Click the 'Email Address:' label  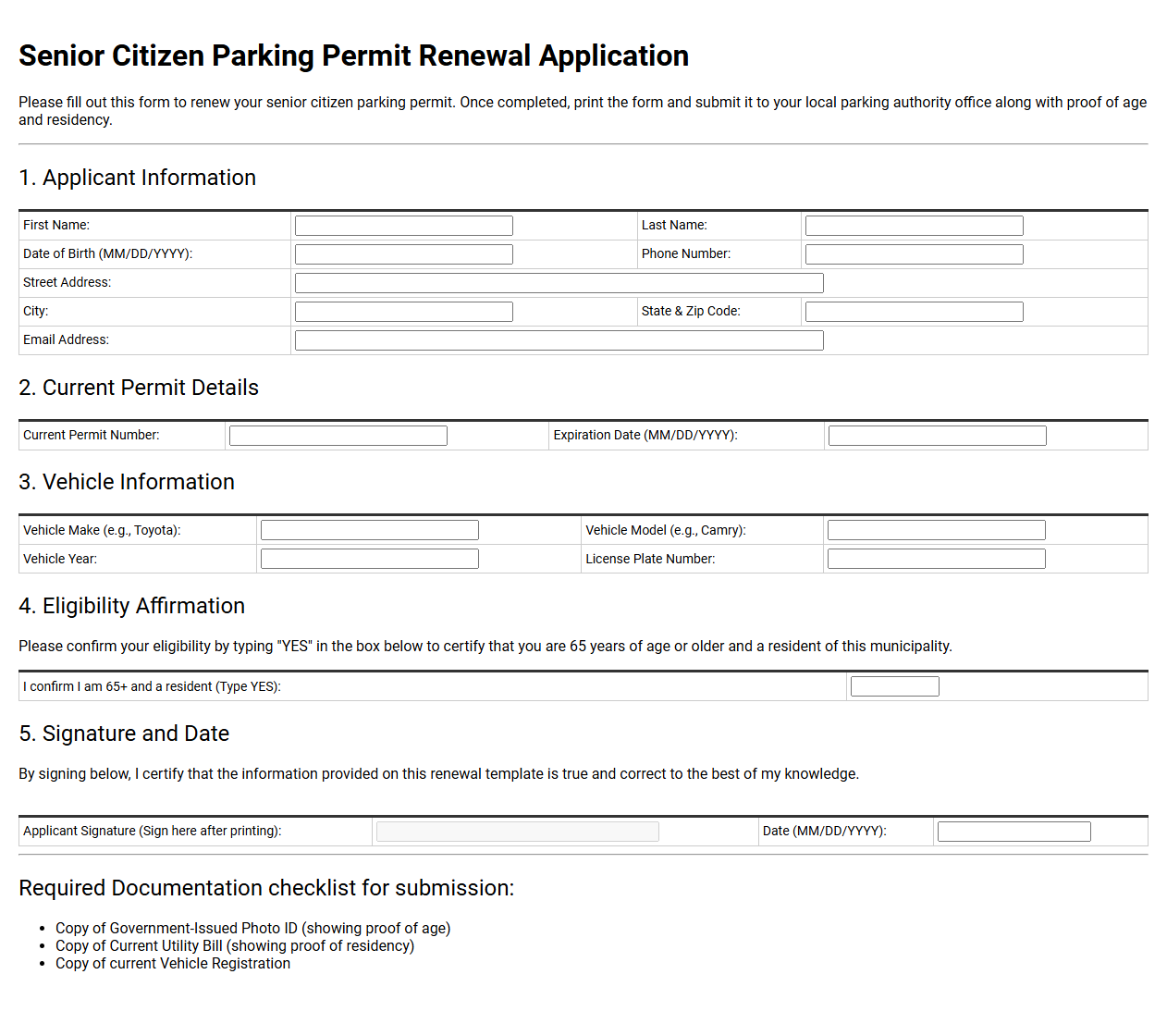[x=66, y=339]
